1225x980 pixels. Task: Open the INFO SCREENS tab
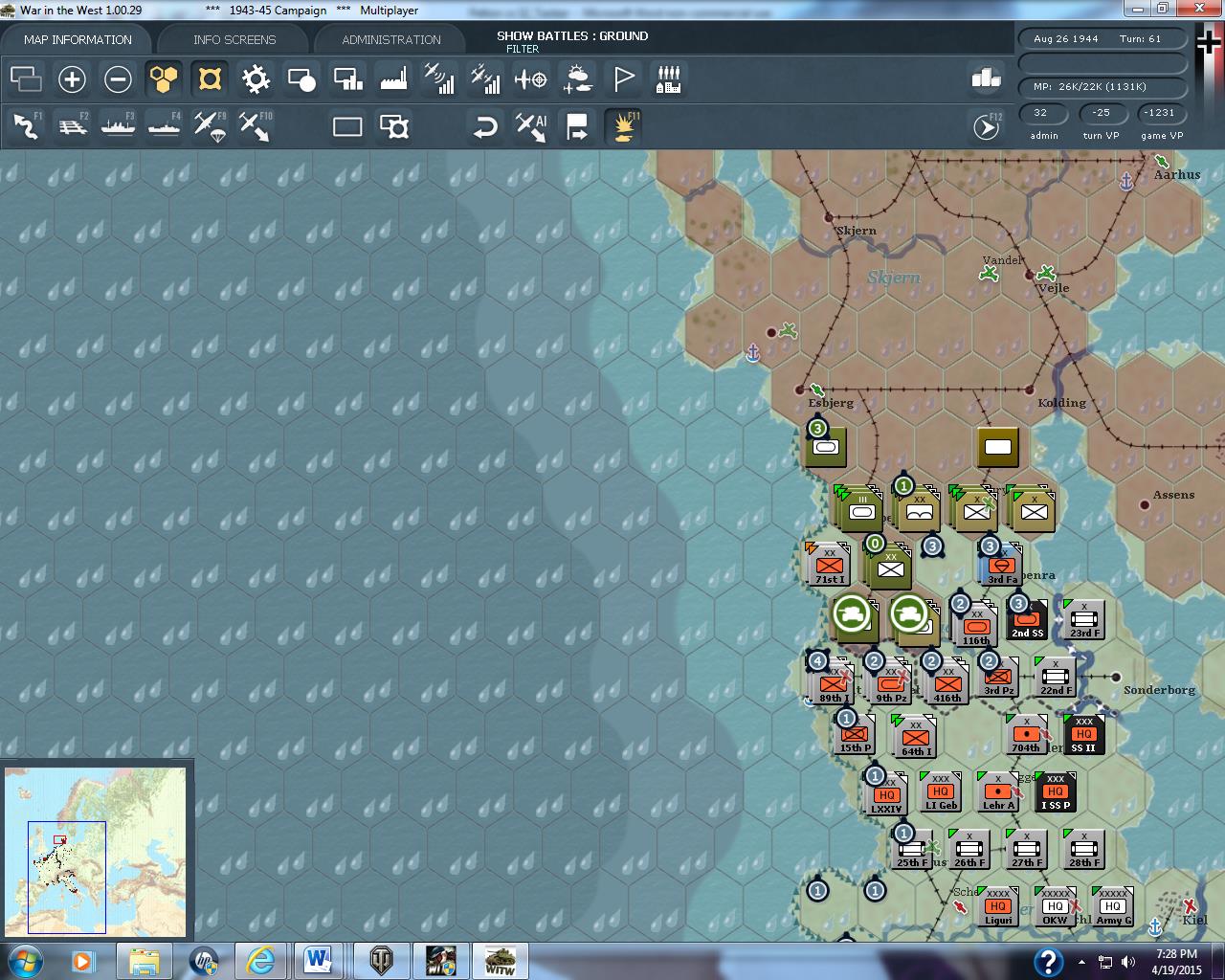(234, 39)
